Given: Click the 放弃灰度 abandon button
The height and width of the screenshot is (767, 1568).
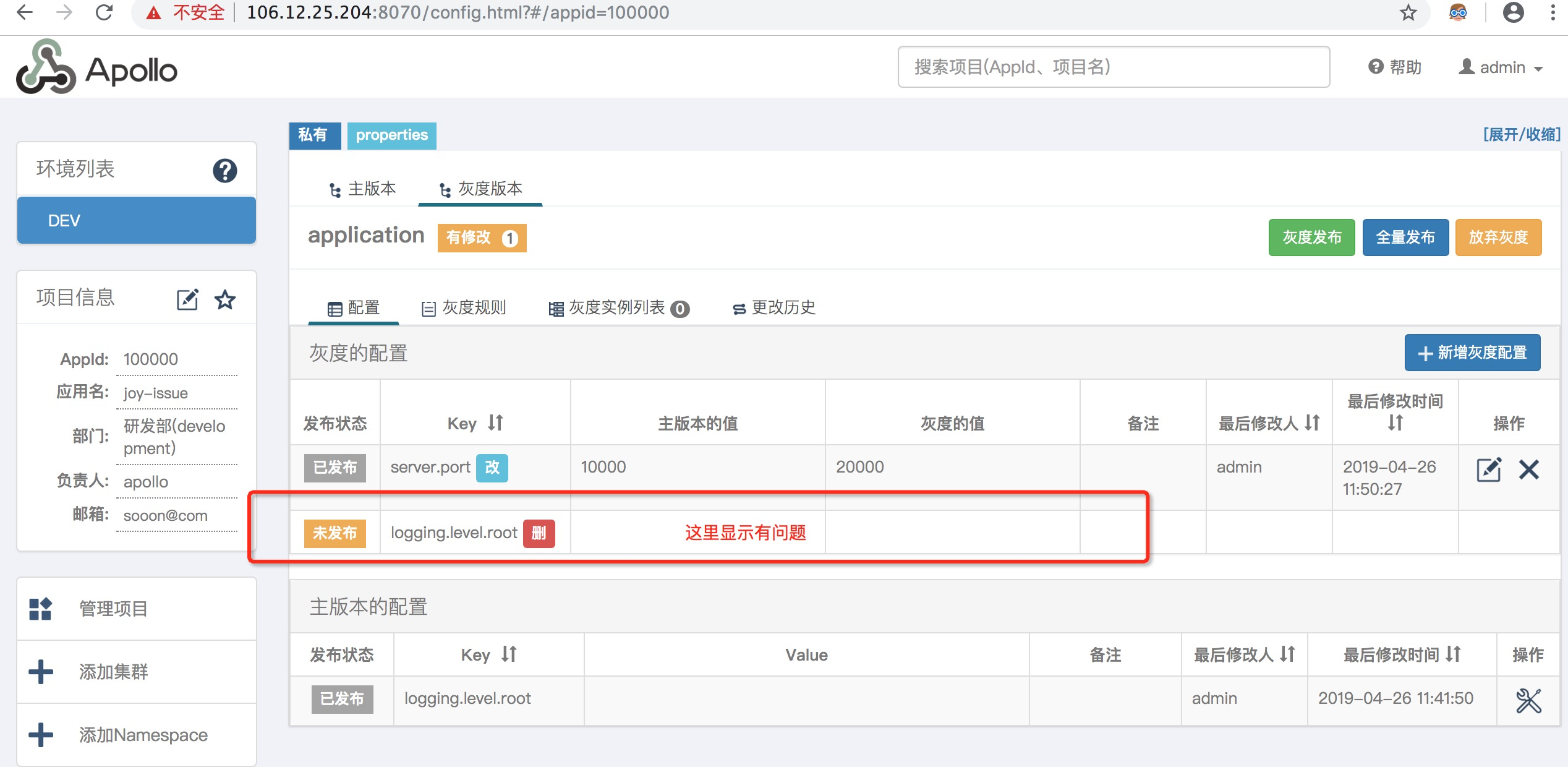Looking at the screenshot, I should point(1497,237).
